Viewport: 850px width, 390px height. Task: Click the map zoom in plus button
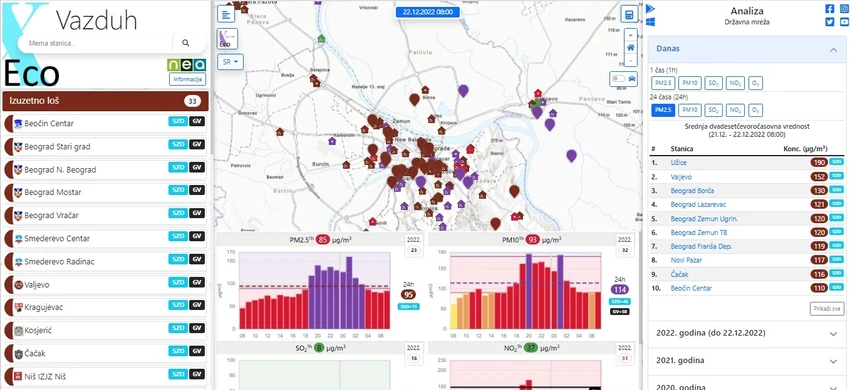coord(630,34)
